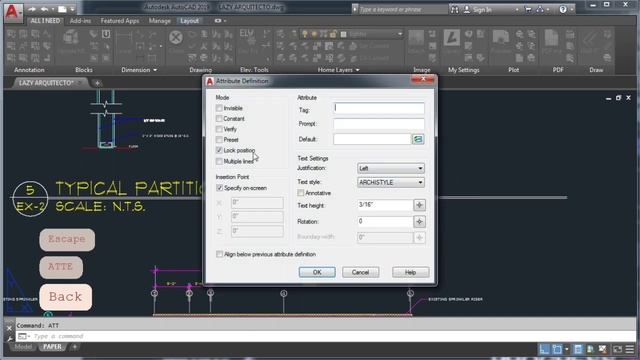Pick Rotation on screen button

point(419,221)
